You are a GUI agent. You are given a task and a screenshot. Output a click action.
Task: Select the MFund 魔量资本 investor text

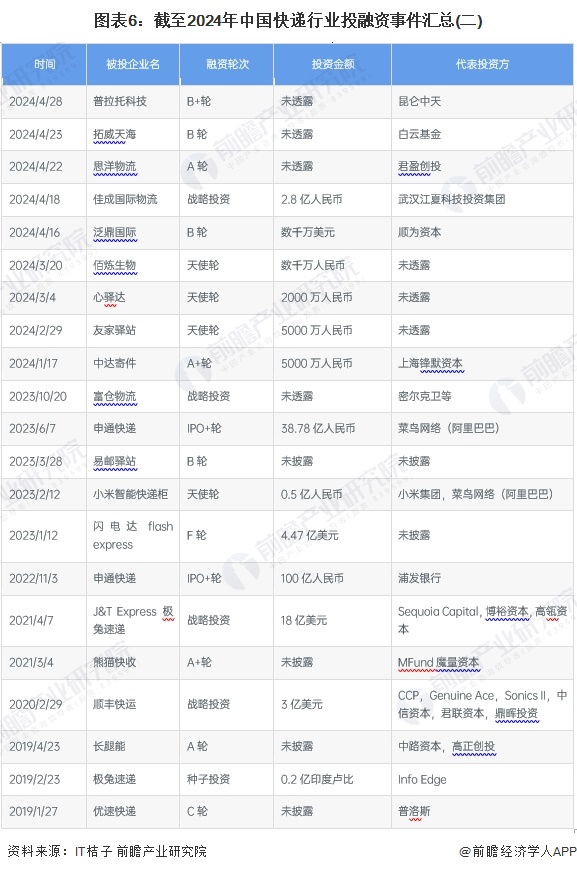click(439, 663)
